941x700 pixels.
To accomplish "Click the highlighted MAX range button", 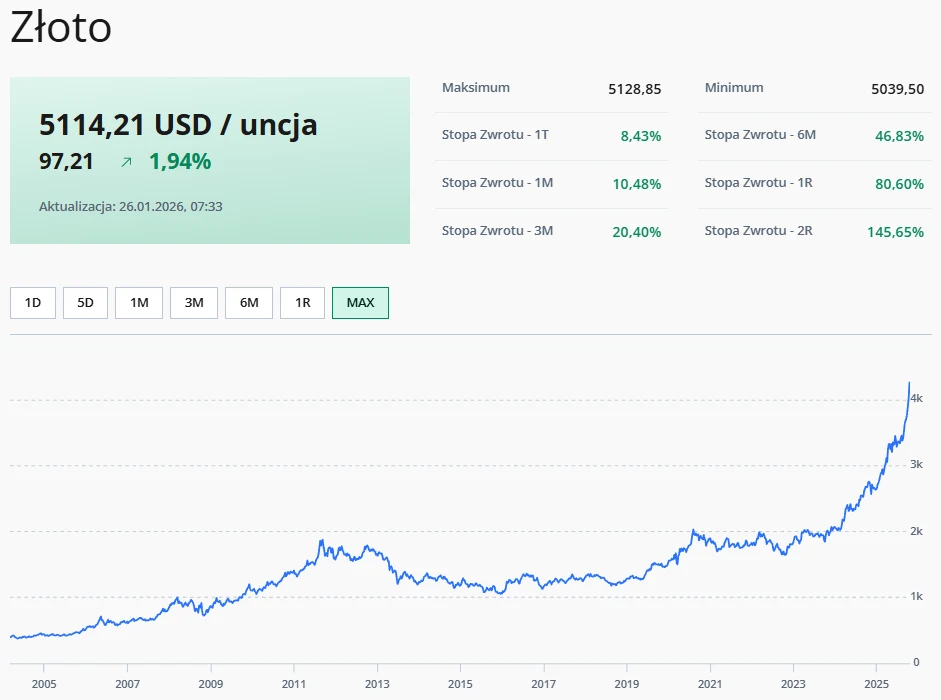I will coord(360,303).
